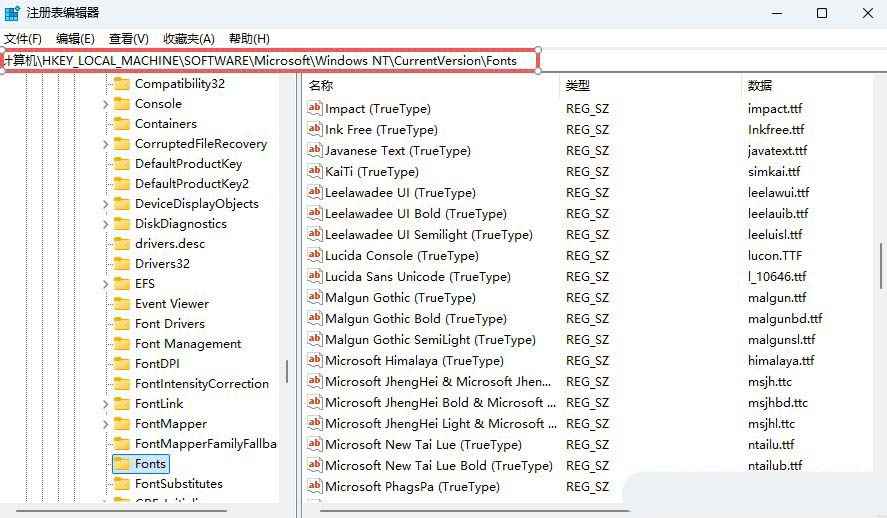Click the ab icon beside Microsoft PhagsPa
Screen dimensions: 887x518
click(315, 485)
